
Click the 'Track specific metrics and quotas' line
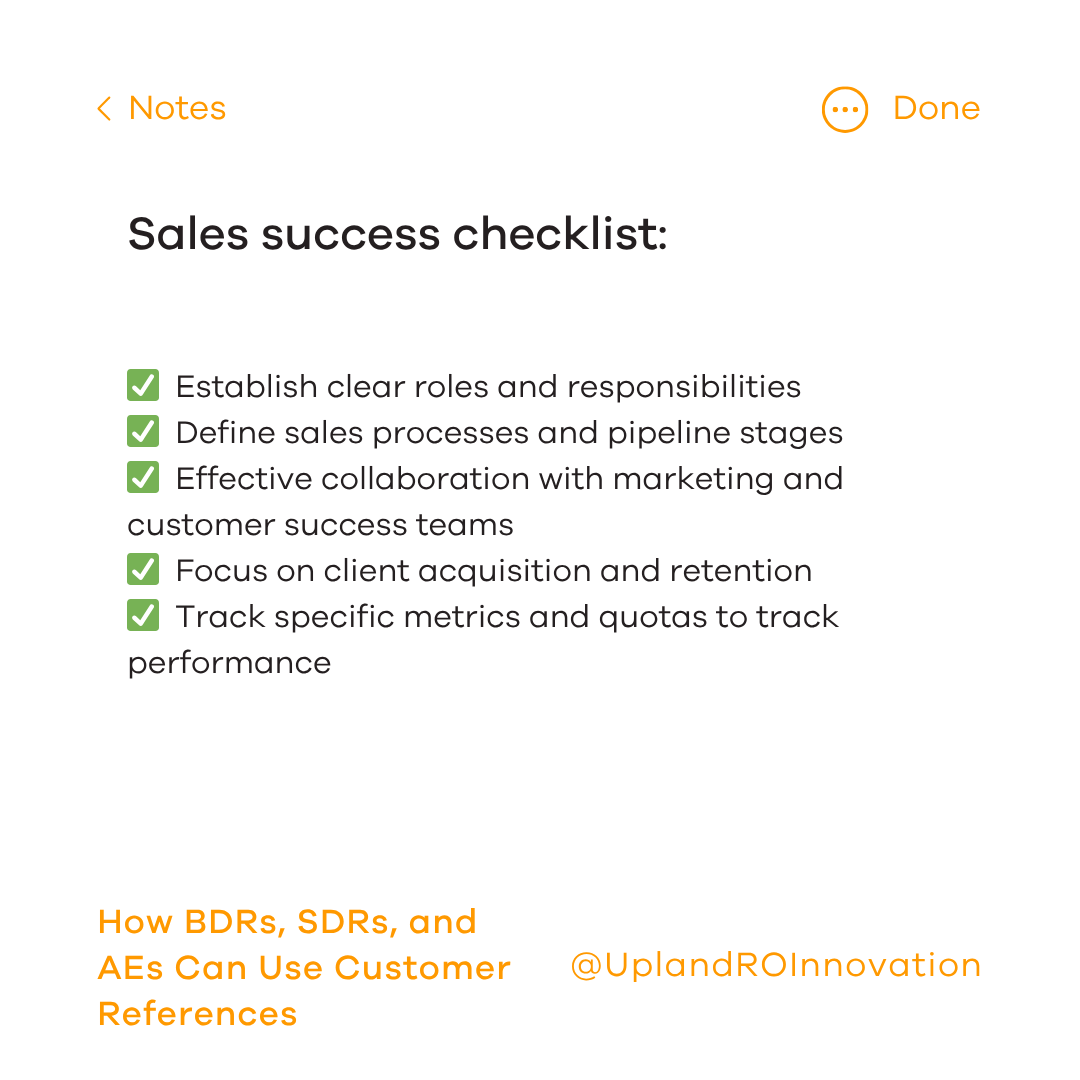(x=506, y=617)
